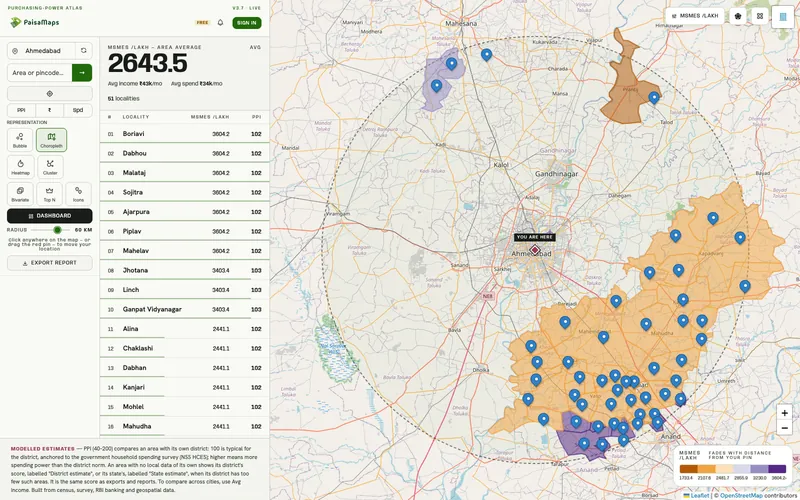Open the Ahmedabad city selector
Viewport: 800px width, 500px height.
42,51
